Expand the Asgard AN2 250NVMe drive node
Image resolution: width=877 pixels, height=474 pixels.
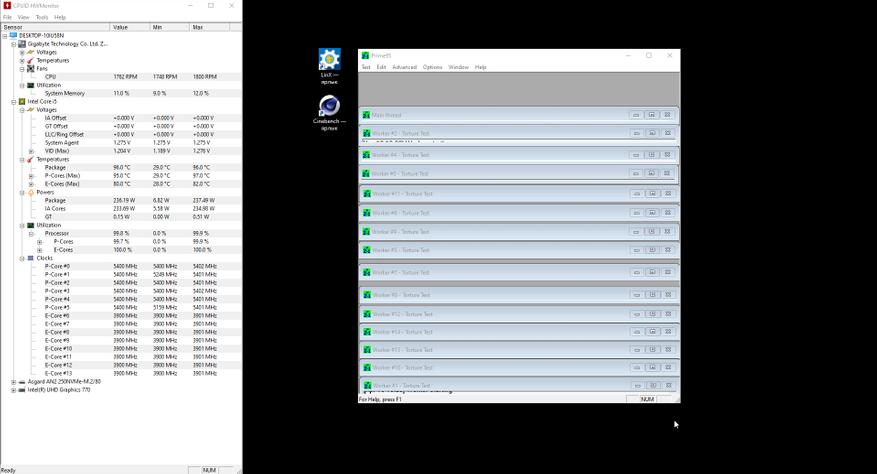coord(13,382)
